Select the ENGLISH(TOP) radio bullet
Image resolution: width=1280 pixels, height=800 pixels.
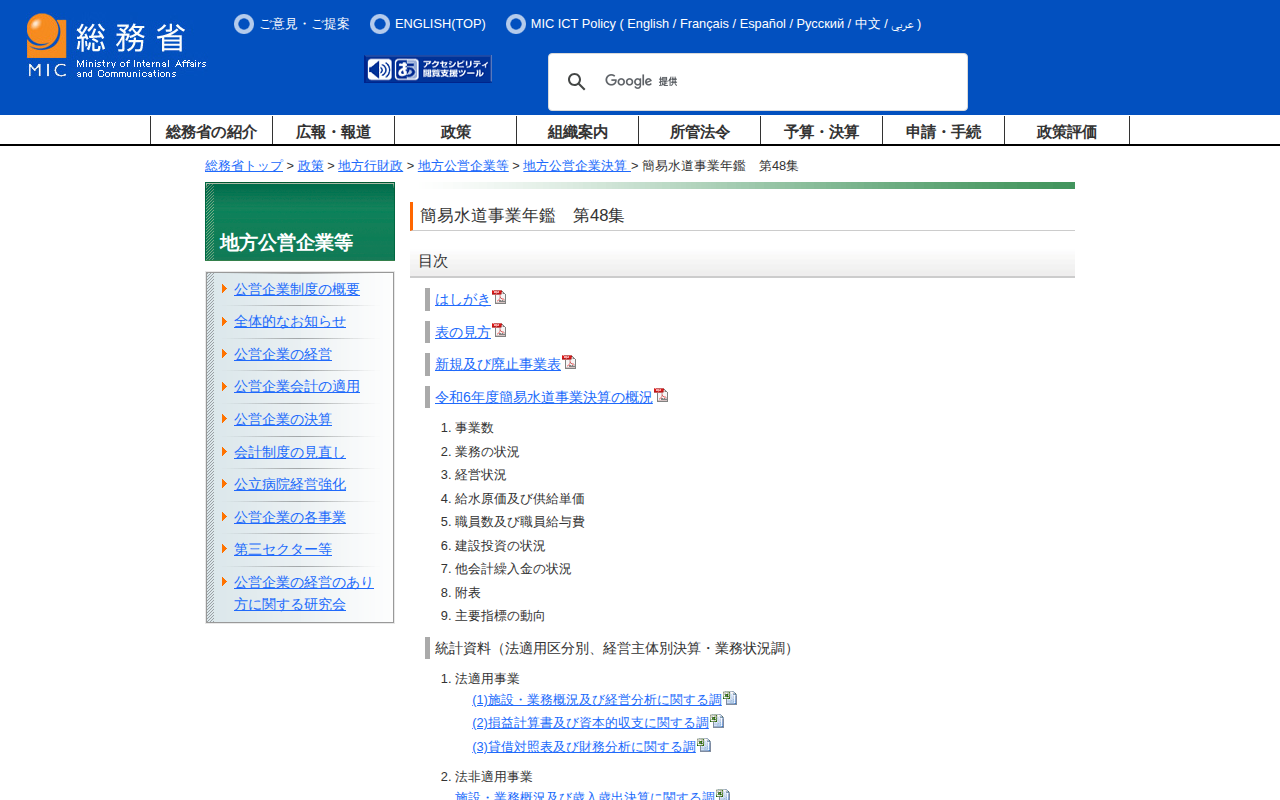(x=380, y=24)
